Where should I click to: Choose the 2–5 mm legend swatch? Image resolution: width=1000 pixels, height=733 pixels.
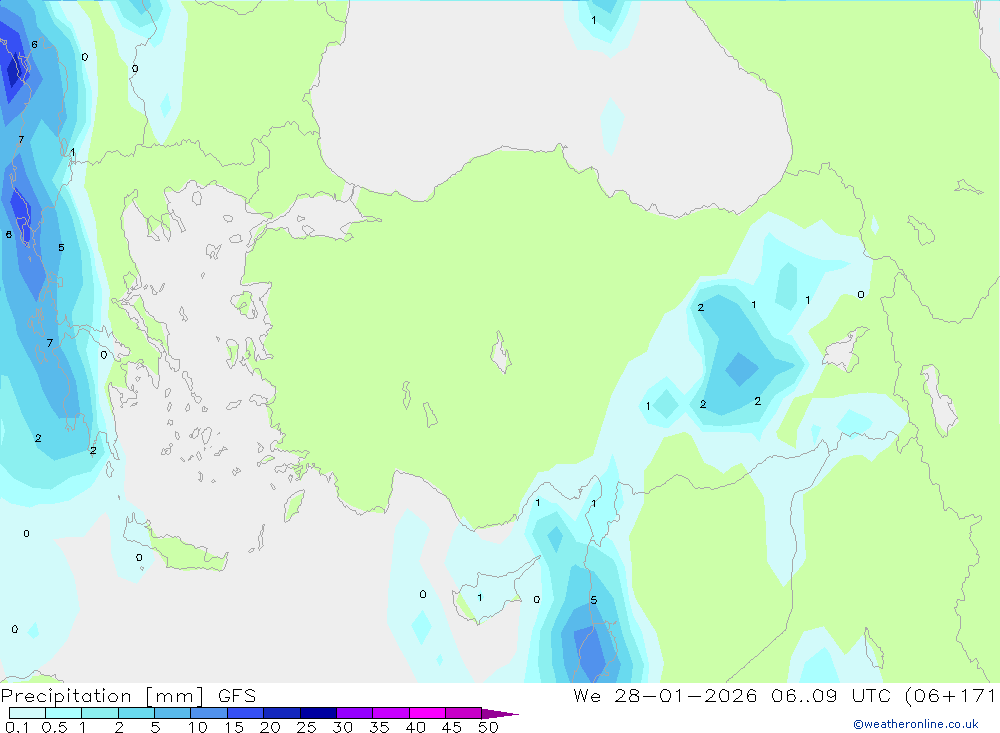pyautogui.click(x=136, y=713)
